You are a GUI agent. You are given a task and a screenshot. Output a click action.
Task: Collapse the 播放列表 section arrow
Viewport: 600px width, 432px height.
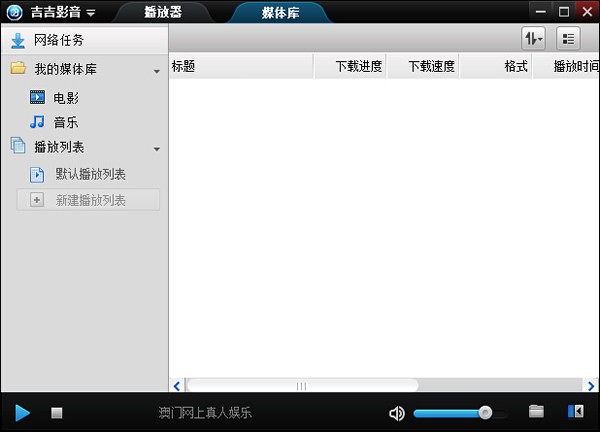(x=157, y=149)
